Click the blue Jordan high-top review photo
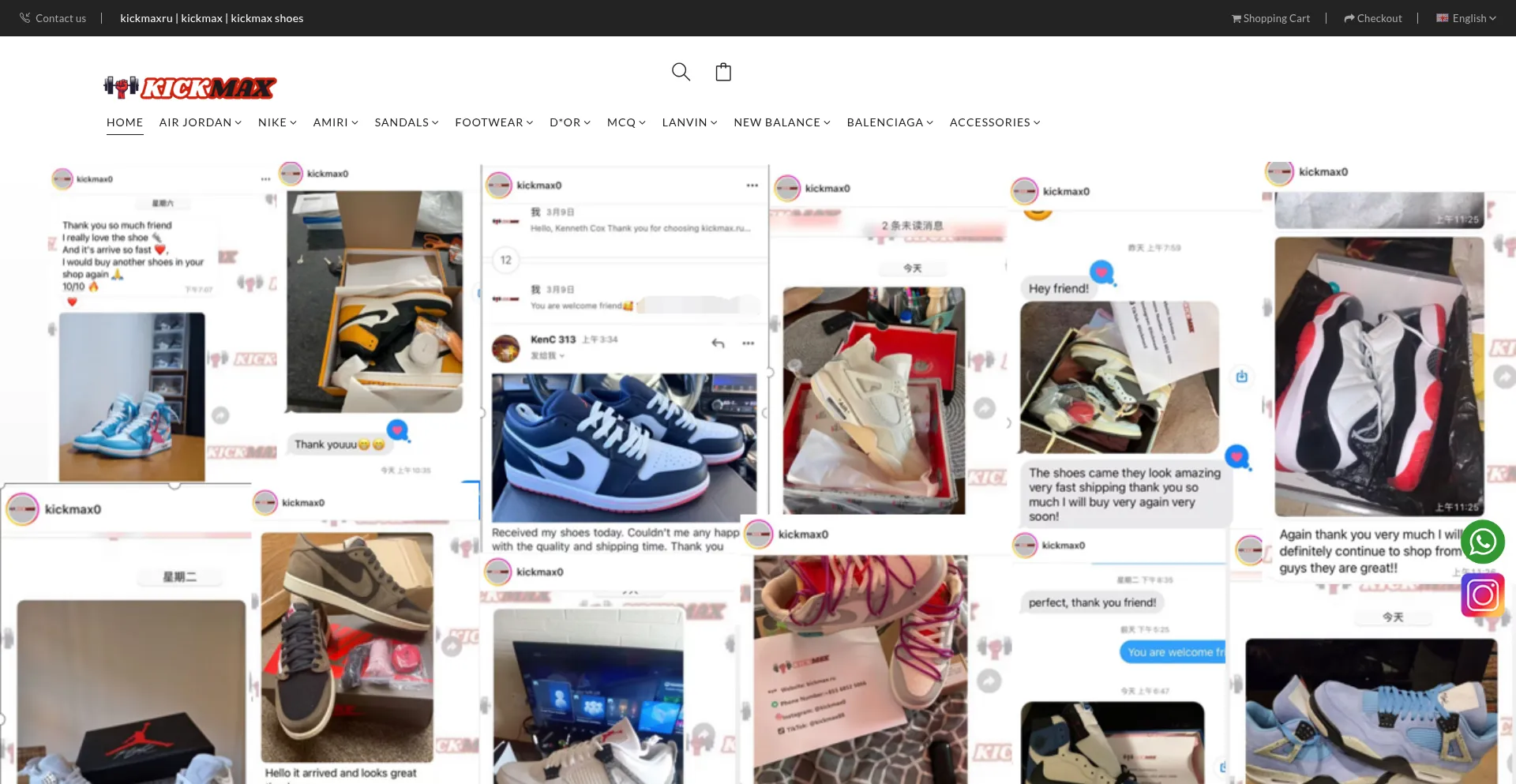1516x784 pixels. point(132,397)
